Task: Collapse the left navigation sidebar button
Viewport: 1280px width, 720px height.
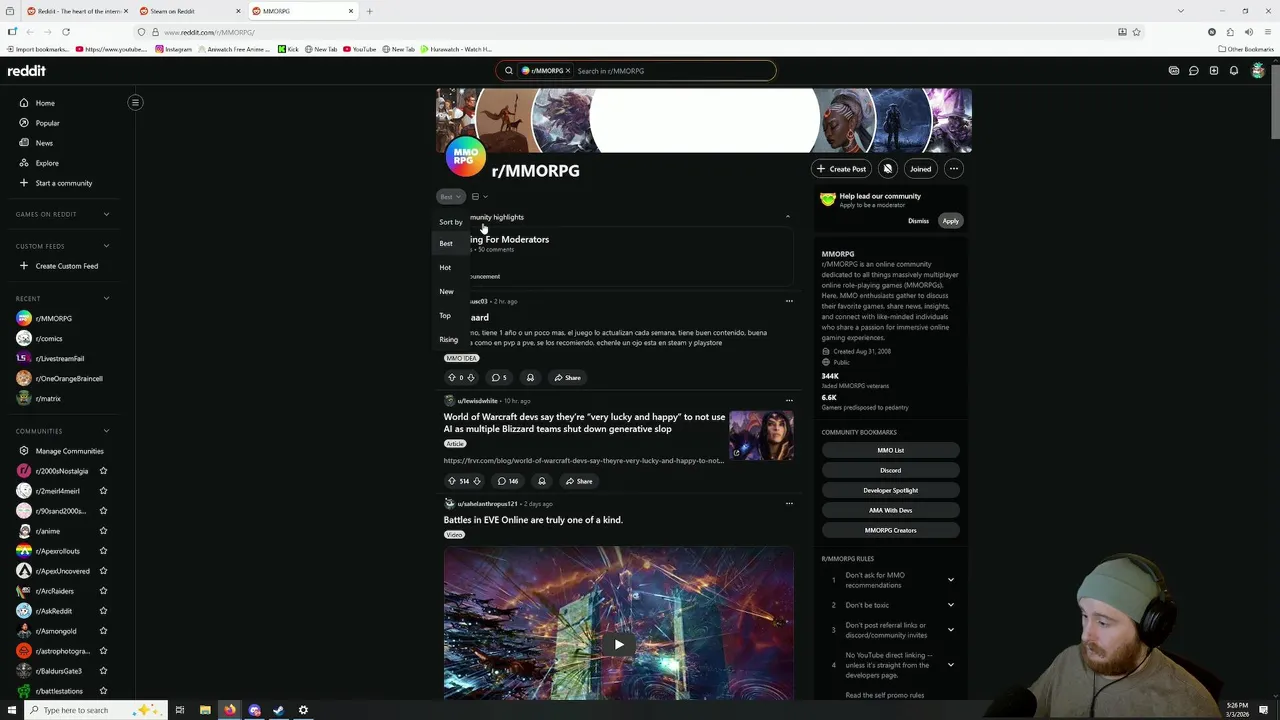Action: 135,102
